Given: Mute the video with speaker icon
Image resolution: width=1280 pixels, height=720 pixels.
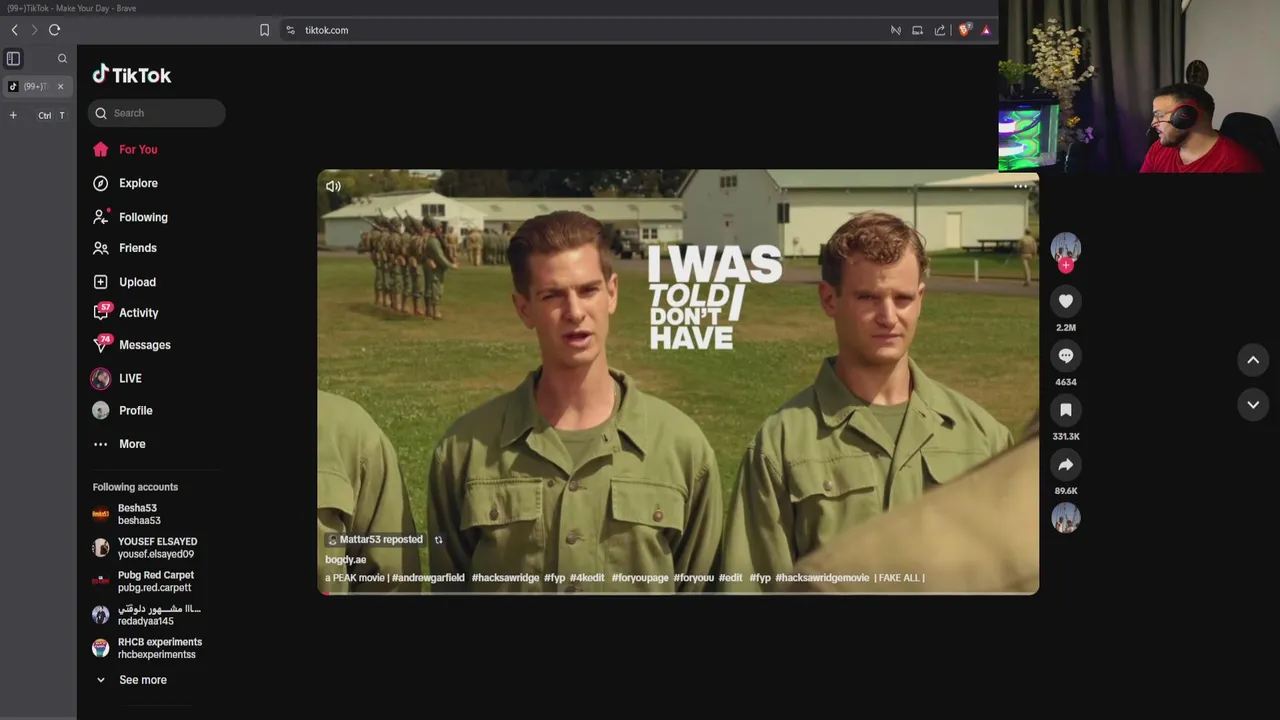Looking at the screenshot, I should (333, 186).
